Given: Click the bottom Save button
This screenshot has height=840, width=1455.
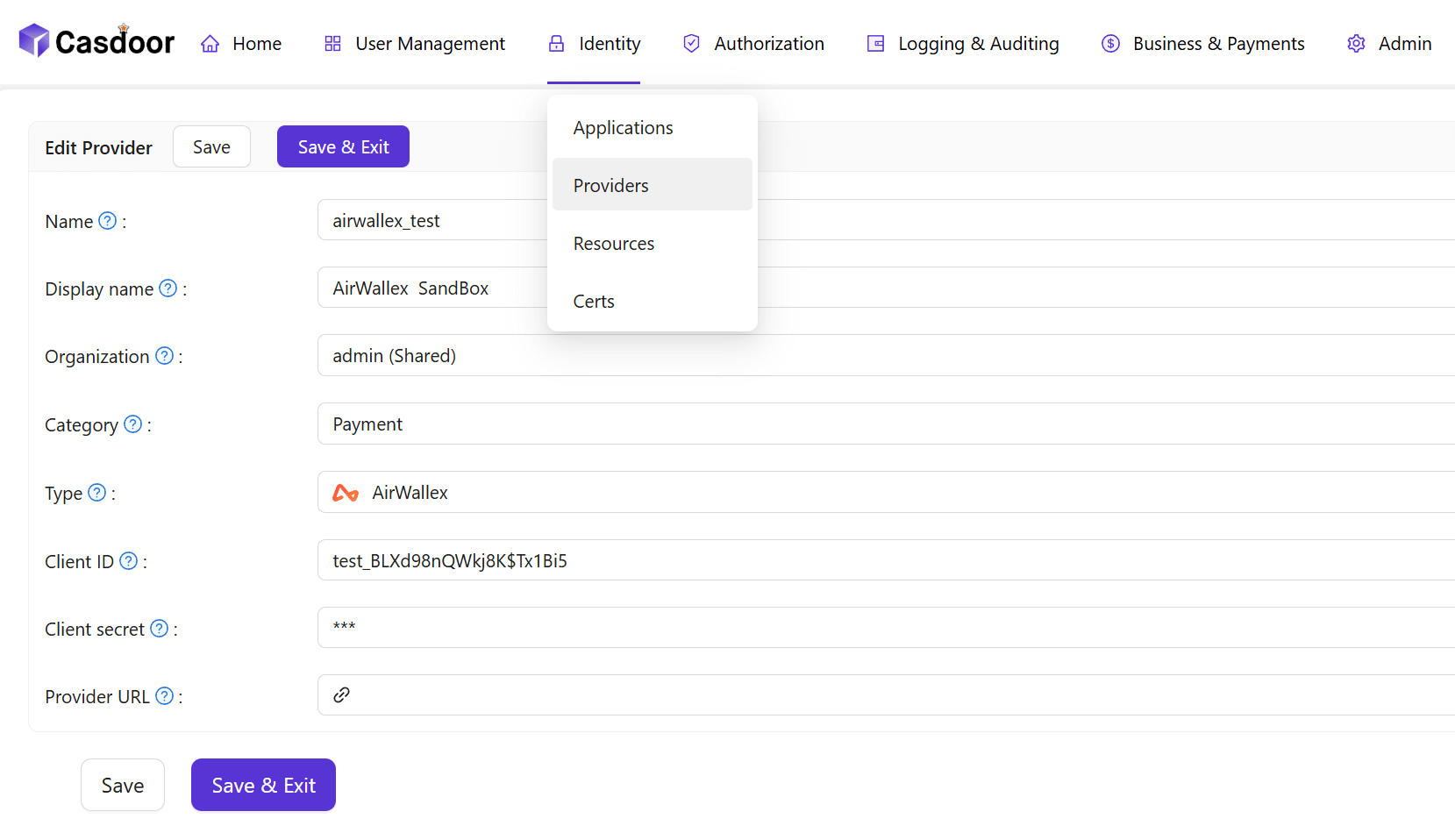Looking at the screenshot, I should tap(123, 786).
